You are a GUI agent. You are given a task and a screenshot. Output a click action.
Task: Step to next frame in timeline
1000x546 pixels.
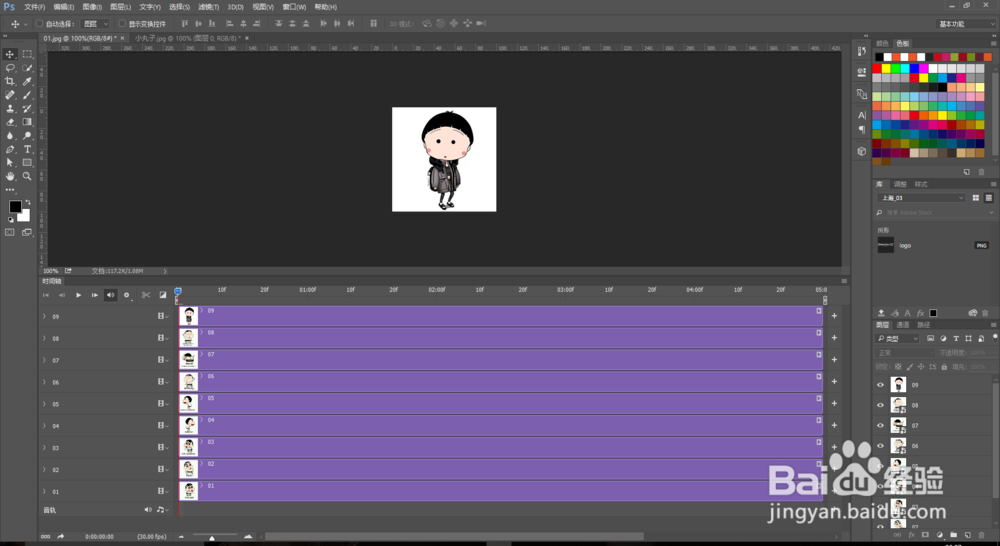coord(94,295)
